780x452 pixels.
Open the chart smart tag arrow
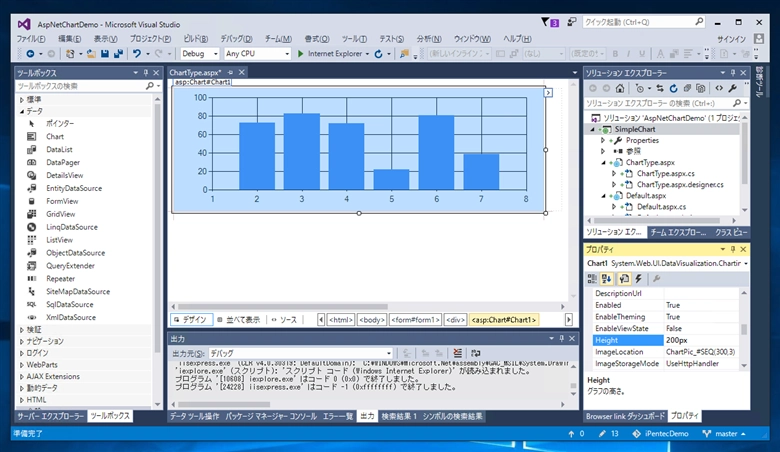[x=548, y=92]
